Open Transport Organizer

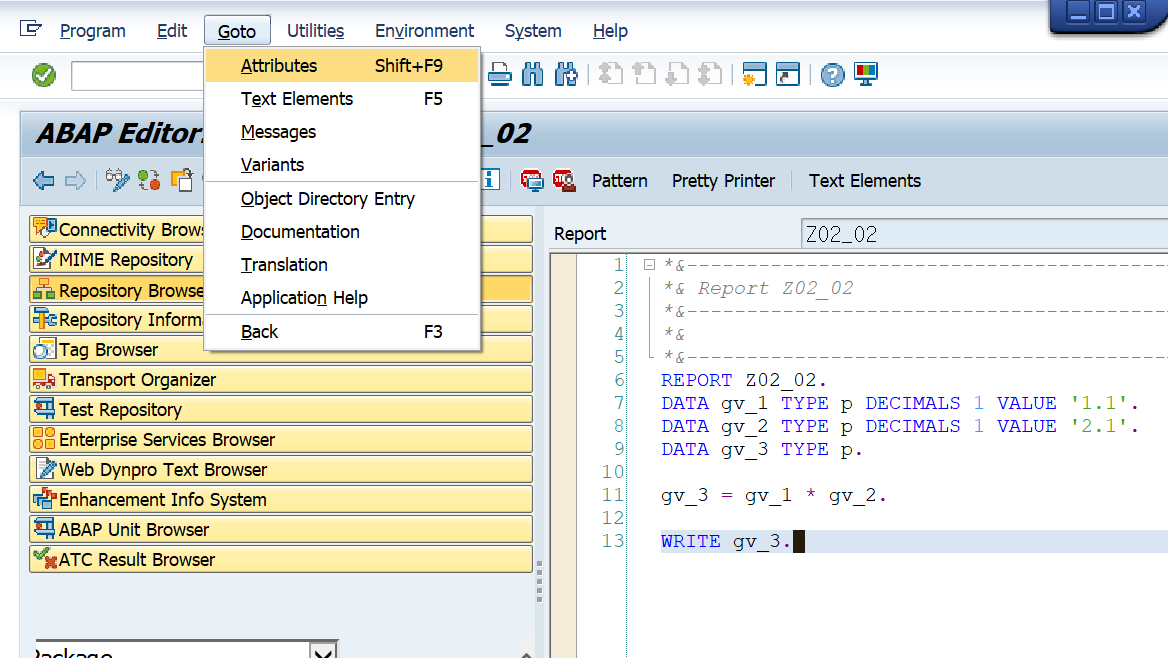[x=281, y=379]
